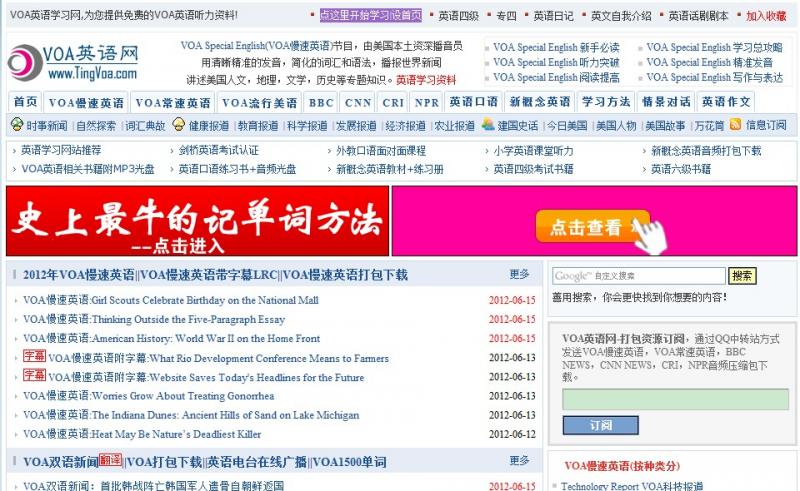The height and width of the screenshot is (491, 800).
Task: Open 英语六级书籍 link
Action: [681, 169]
